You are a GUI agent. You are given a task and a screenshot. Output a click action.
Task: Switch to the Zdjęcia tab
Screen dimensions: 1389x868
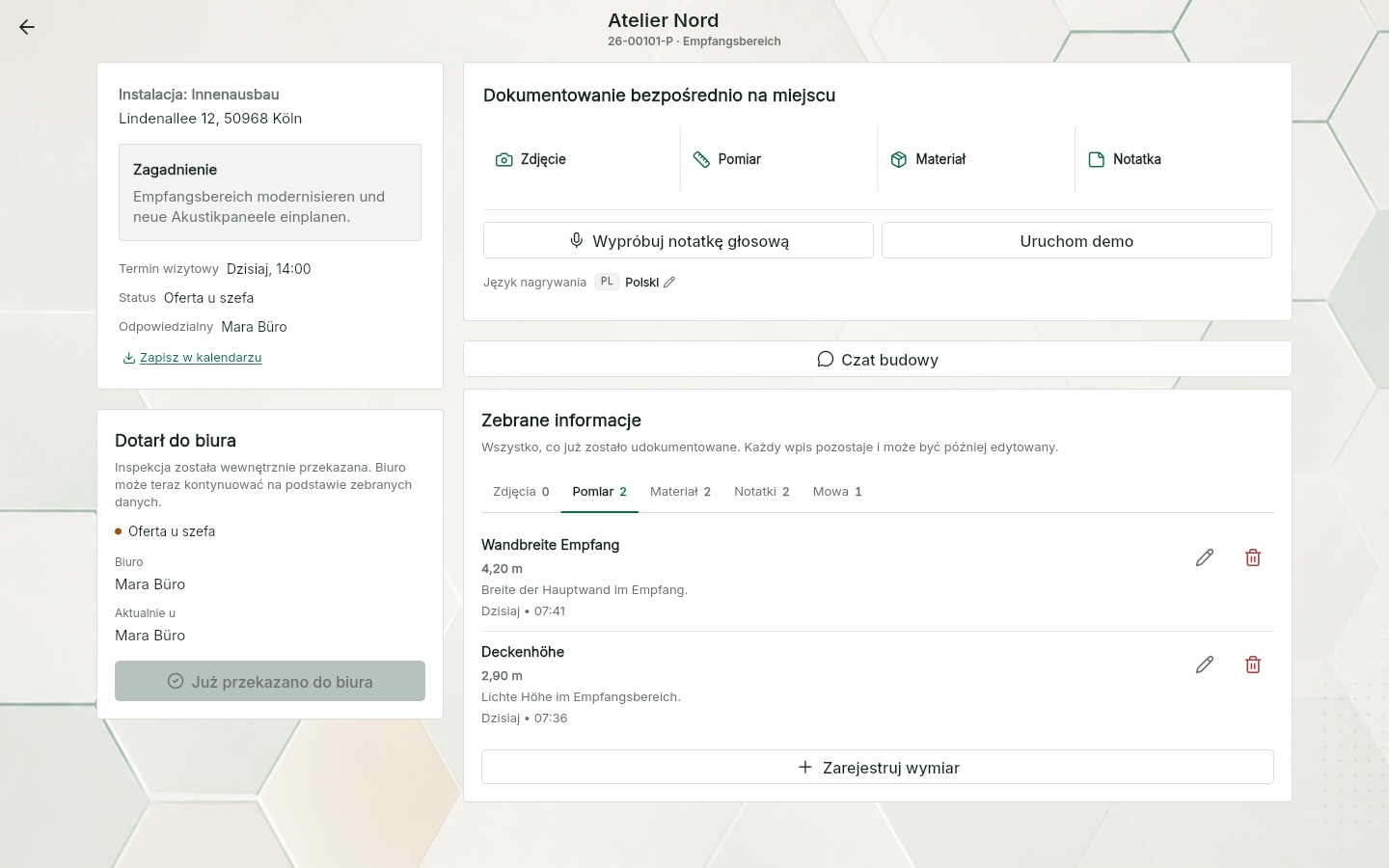click(x=521, y=492)
